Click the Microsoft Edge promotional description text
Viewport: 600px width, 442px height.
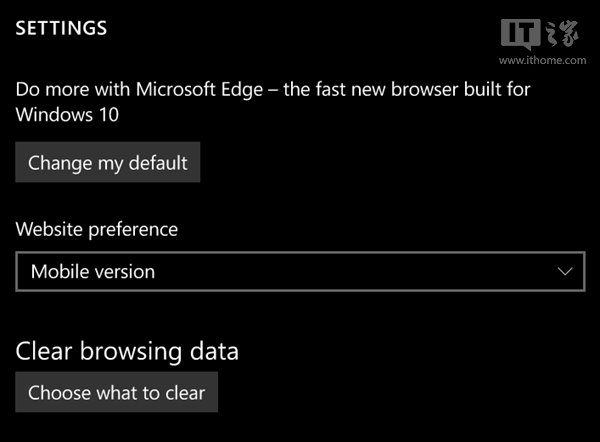coord(273,102)
